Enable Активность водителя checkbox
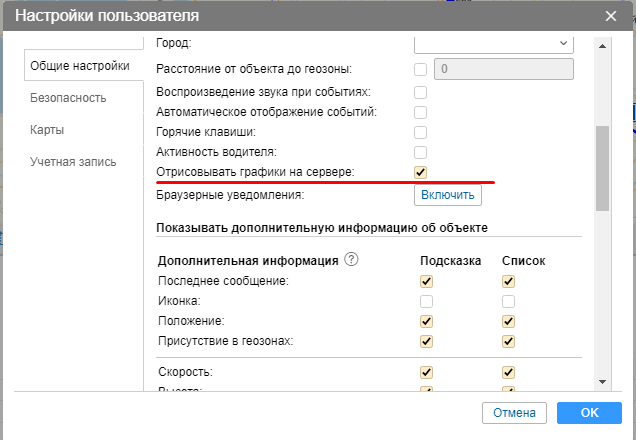Viewport: 636px width, 440px height. [421, 152]
